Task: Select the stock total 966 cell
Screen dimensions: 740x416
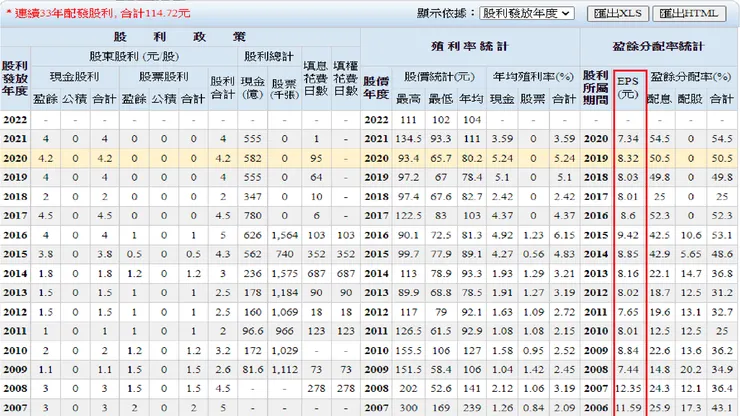Action: (x=284, y=331)
